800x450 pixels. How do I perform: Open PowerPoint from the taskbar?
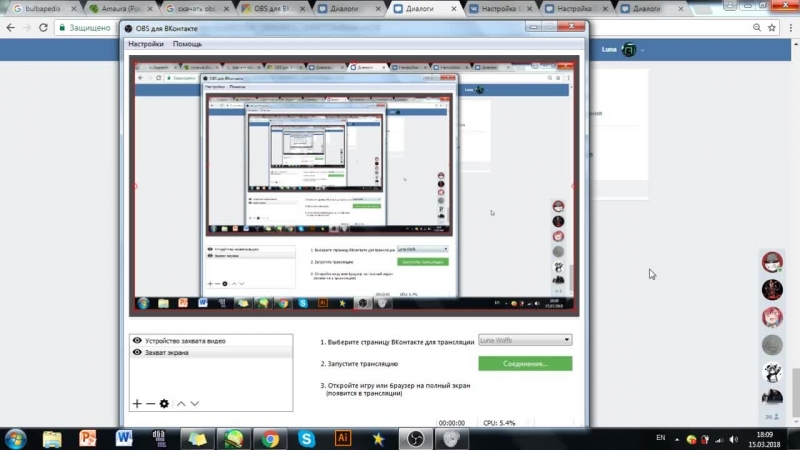pos(87,439)
